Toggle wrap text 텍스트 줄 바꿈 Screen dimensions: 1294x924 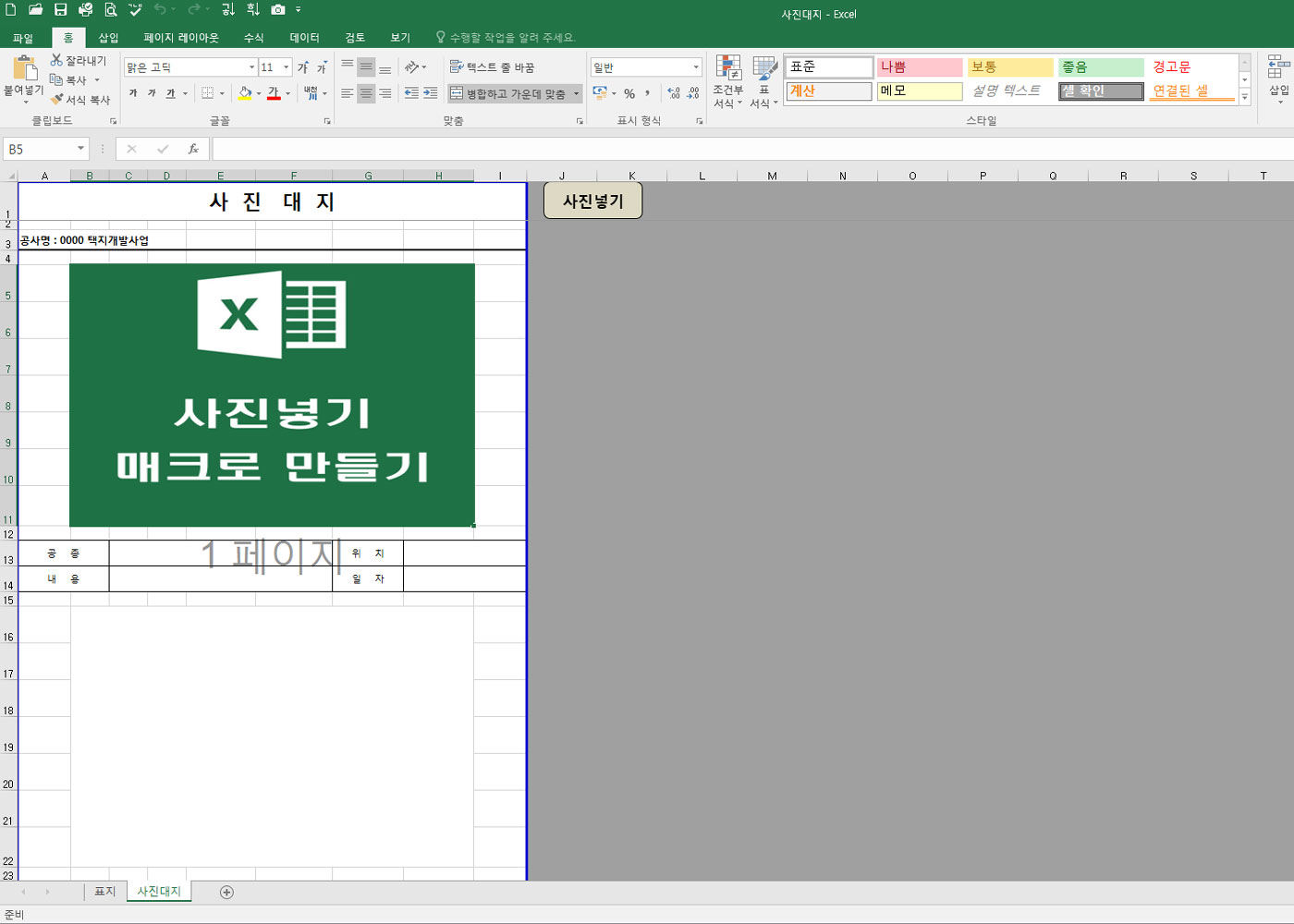[x=492, y=67]
